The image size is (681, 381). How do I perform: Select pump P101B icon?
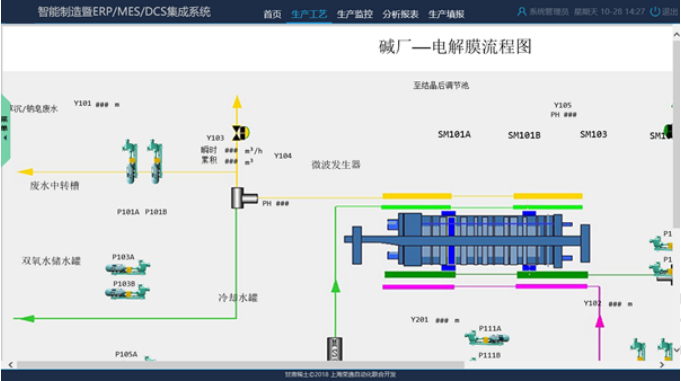point(155,161)
